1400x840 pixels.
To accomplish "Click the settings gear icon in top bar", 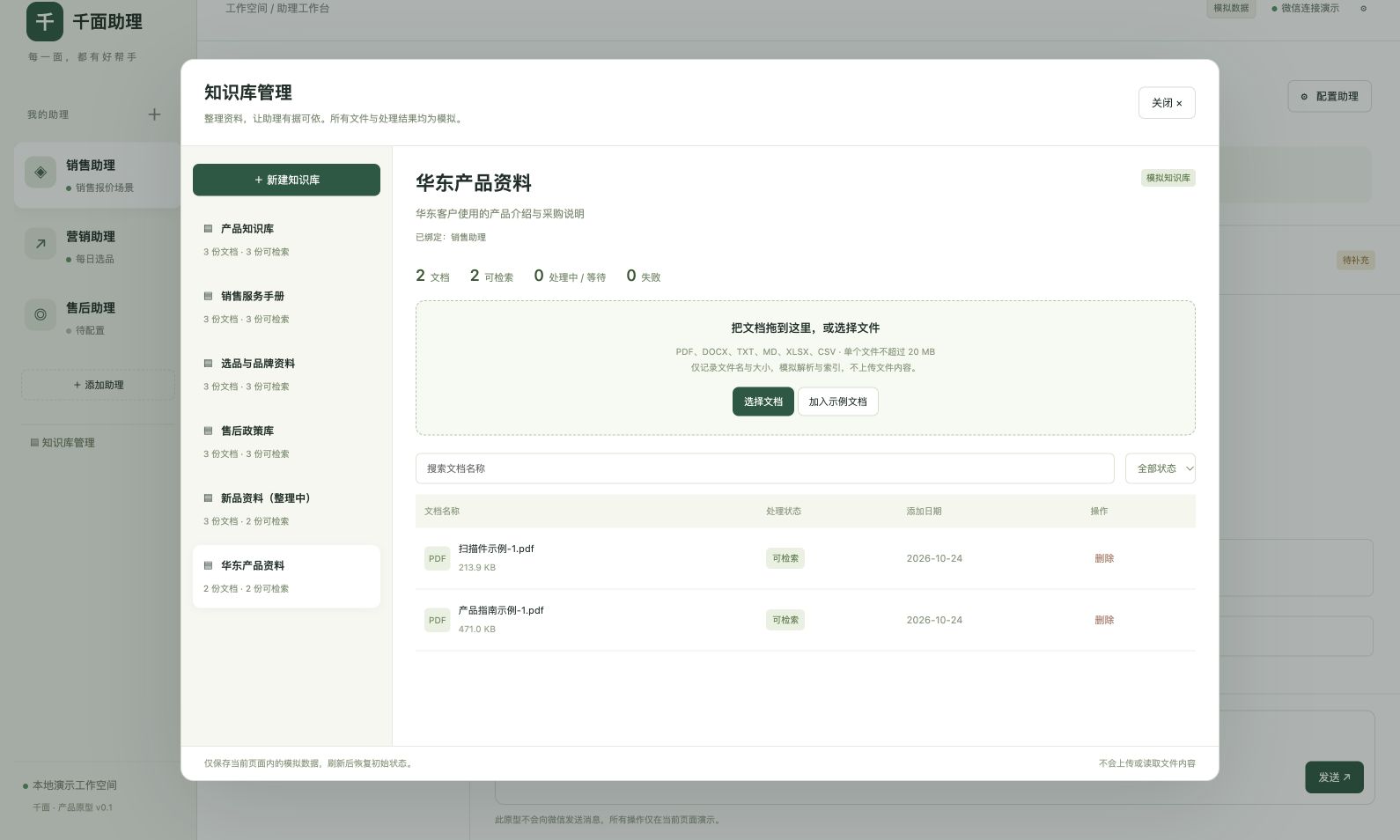I will pyautogui.click(x=1364, y=9).
